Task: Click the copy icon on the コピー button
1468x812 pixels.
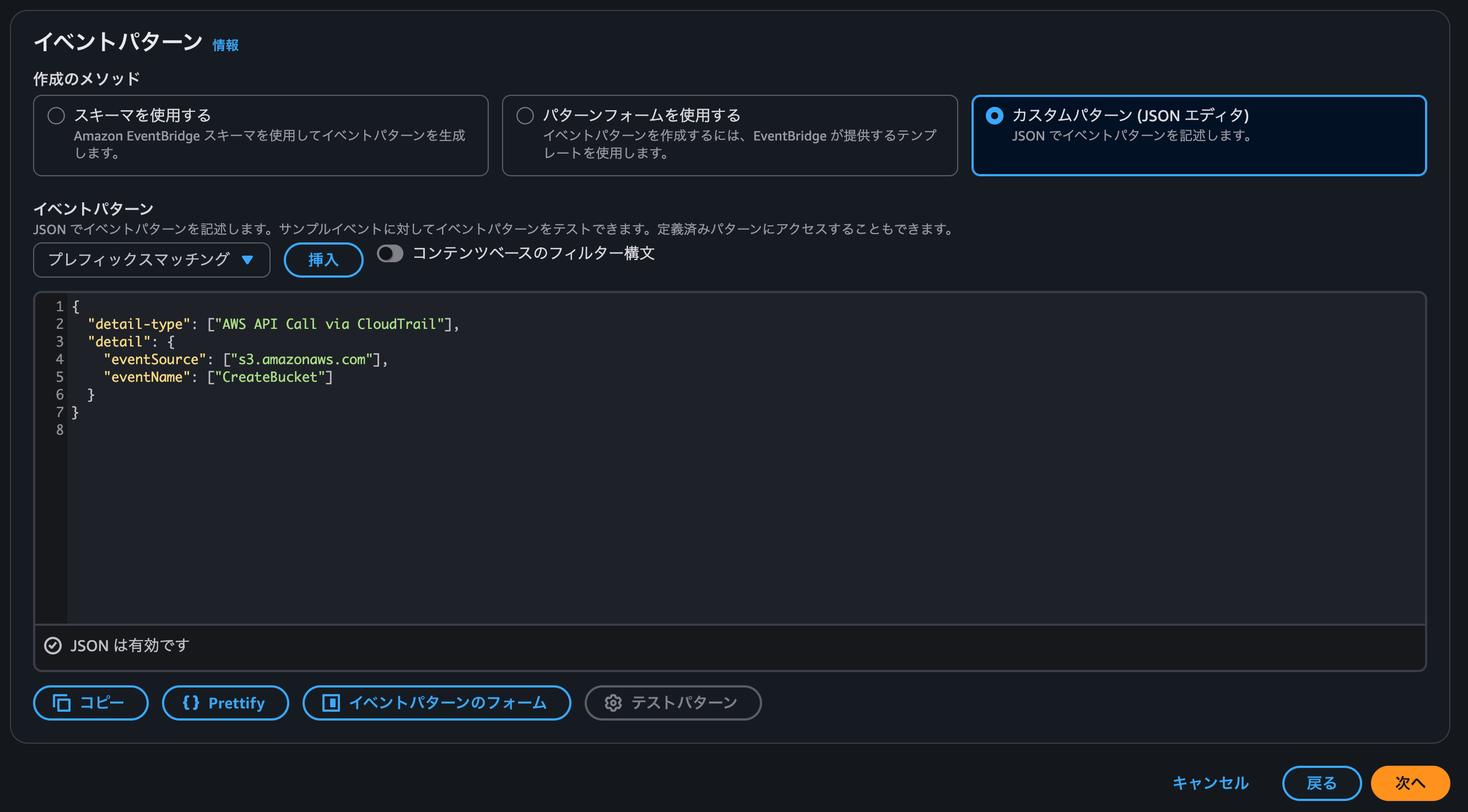Action: coord(63,702)
